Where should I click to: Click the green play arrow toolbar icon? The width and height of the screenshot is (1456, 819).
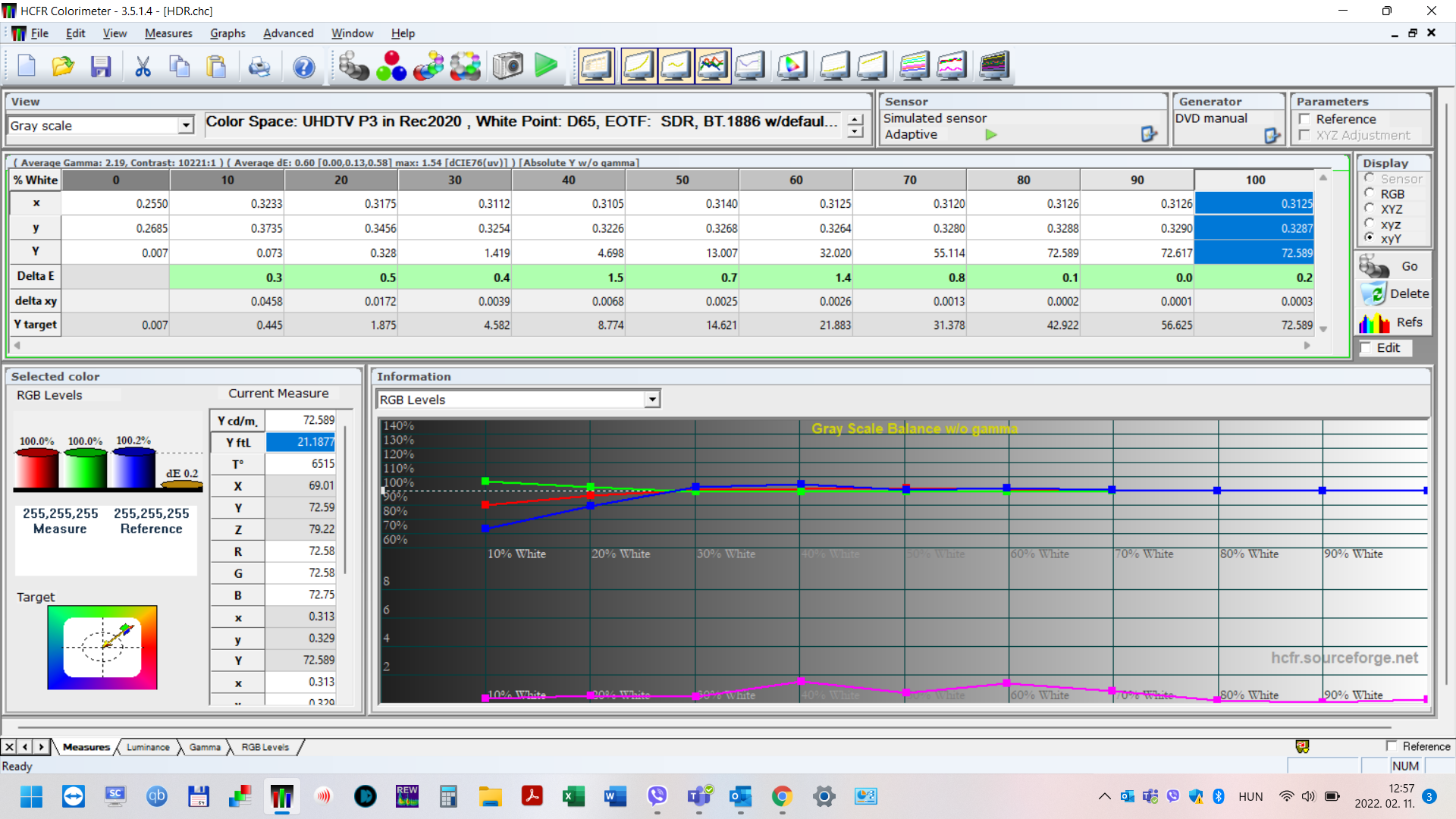click(x=545, y=66)
